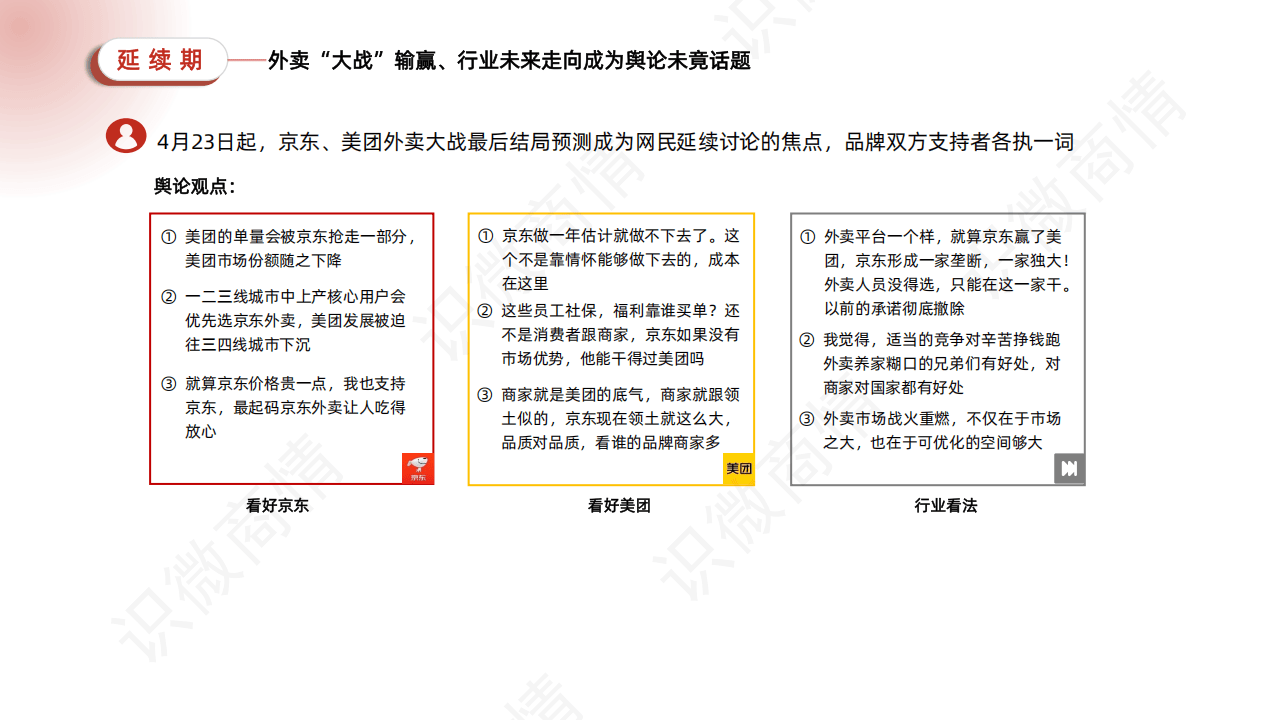Click the red user avatar icon
The height and width of the screenshot is (720, 1280).
[126, 136]
